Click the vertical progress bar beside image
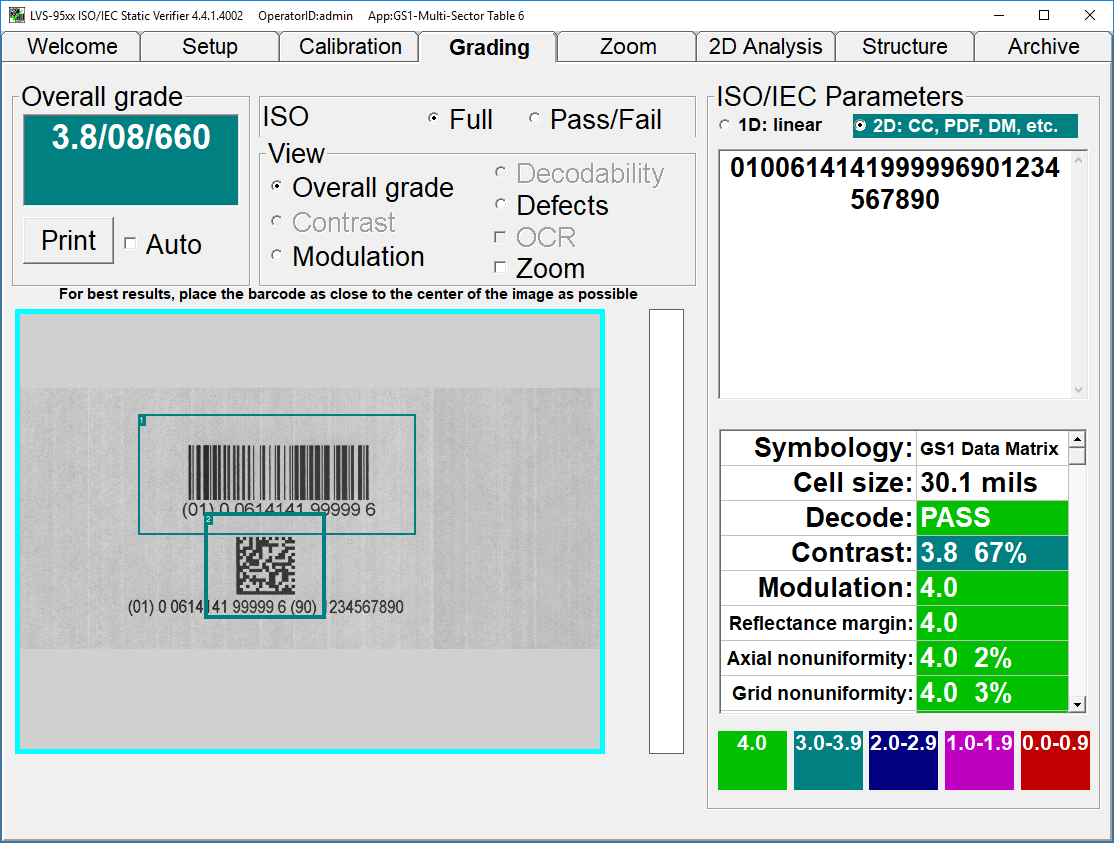This screenshot has width=1114, height=843. (x=666, y=531)
